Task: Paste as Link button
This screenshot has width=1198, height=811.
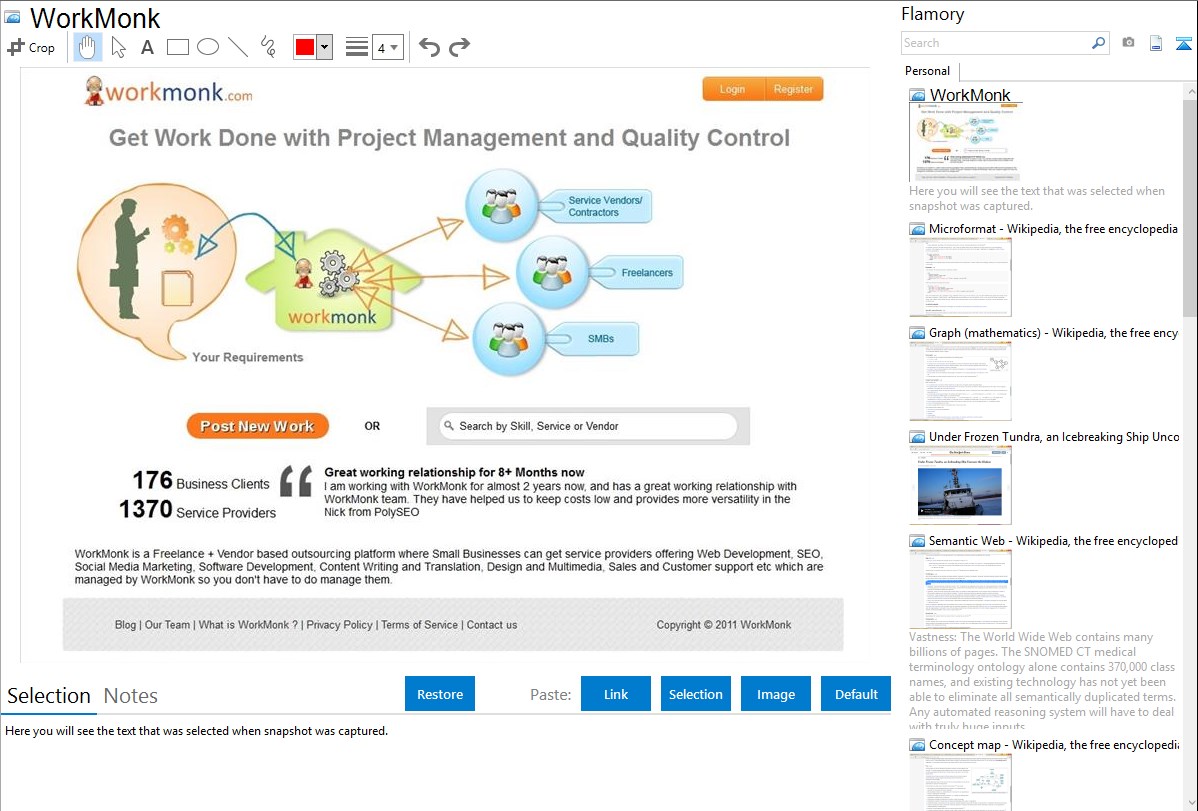Action: pos(616,694)
